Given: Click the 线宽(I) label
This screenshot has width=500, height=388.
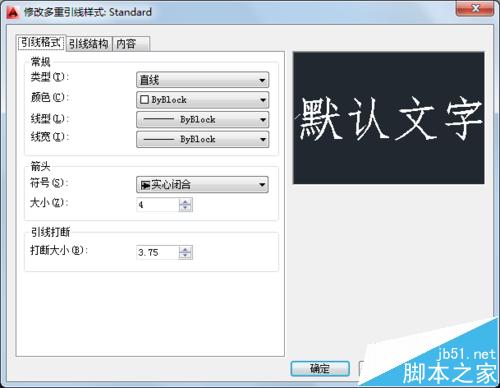Looking at the screenshot, I should tap(49, 137).
